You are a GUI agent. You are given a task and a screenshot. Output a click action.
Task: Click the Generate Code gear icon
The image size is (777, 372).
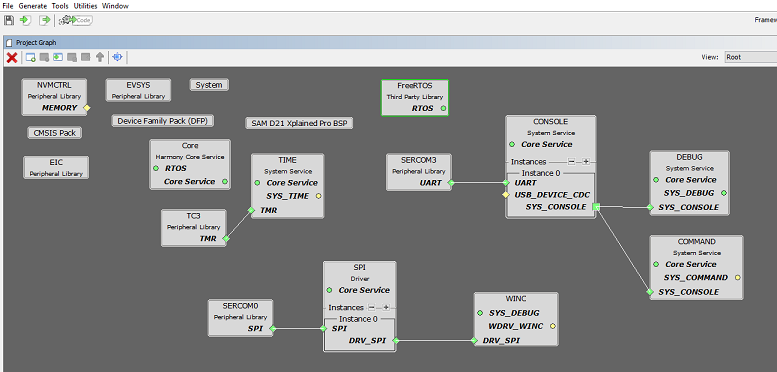(x=76, y=20)
